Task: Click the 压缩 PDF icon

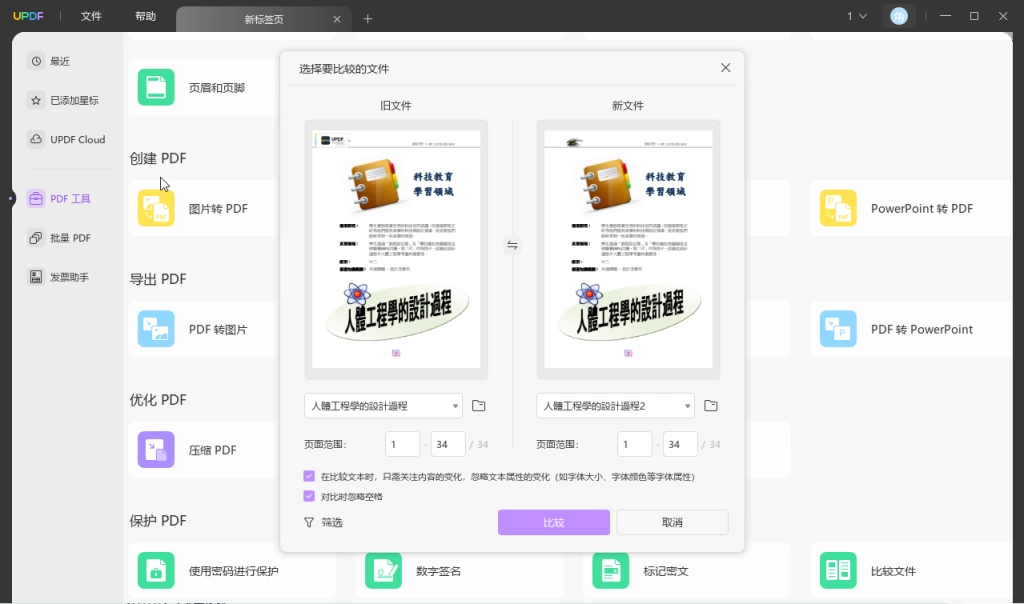Action: [156, 450]
